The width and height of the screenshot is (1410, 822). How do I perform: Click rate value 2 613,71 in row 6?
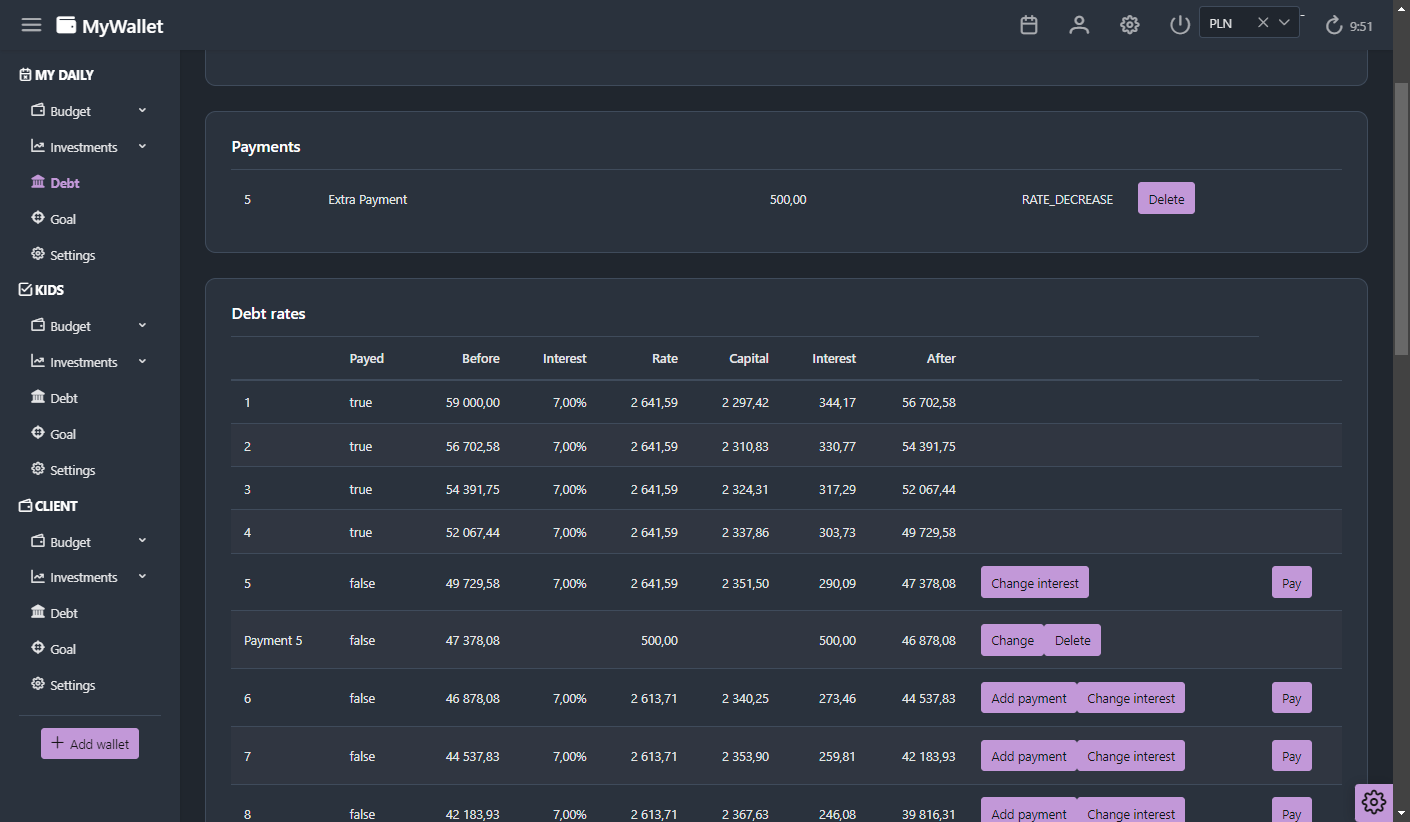[x=654, y=698]
